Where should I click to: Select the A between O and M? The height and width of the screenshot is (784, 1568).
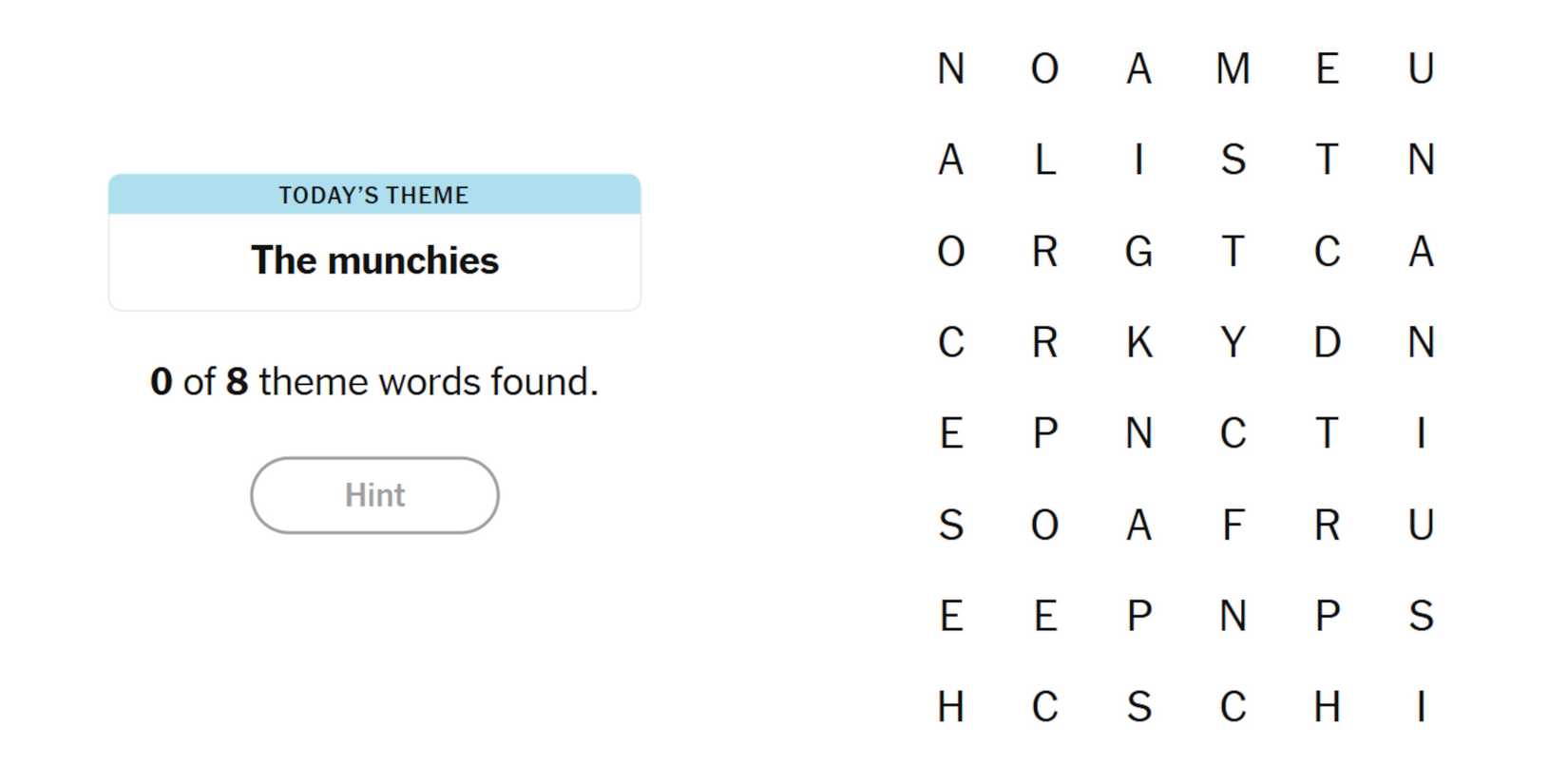[1138, 68]
